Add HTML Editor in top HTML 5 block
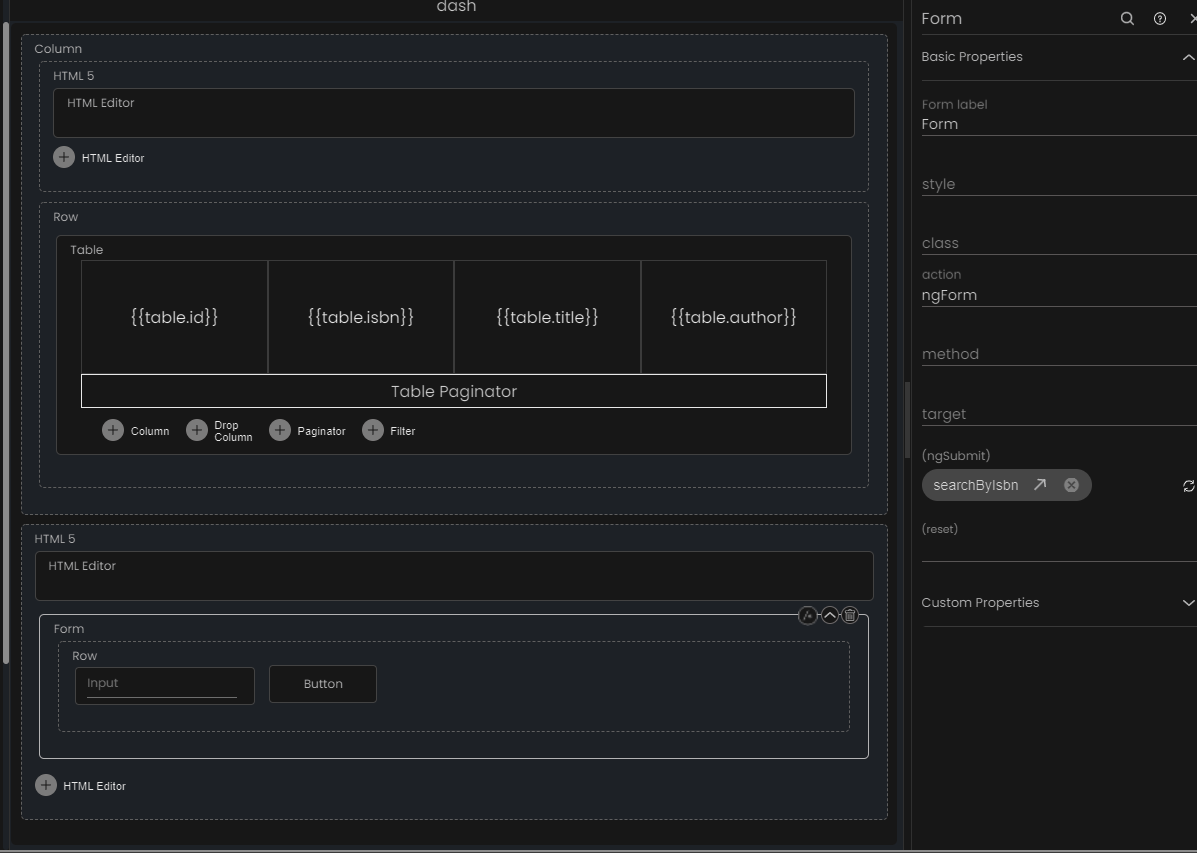Viewport: 1197px width, 853px height. [64, 157]
